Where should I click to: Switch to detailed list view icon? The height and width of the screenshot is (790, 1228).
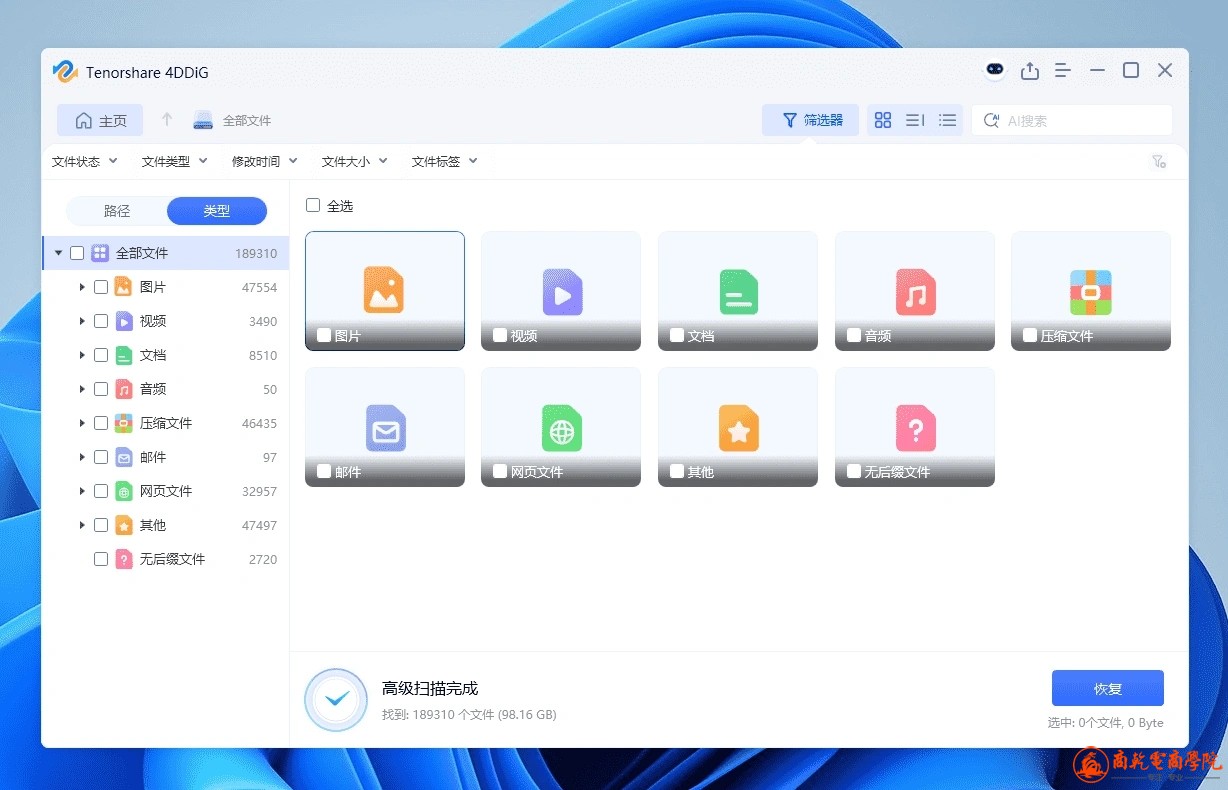(947, 120)
